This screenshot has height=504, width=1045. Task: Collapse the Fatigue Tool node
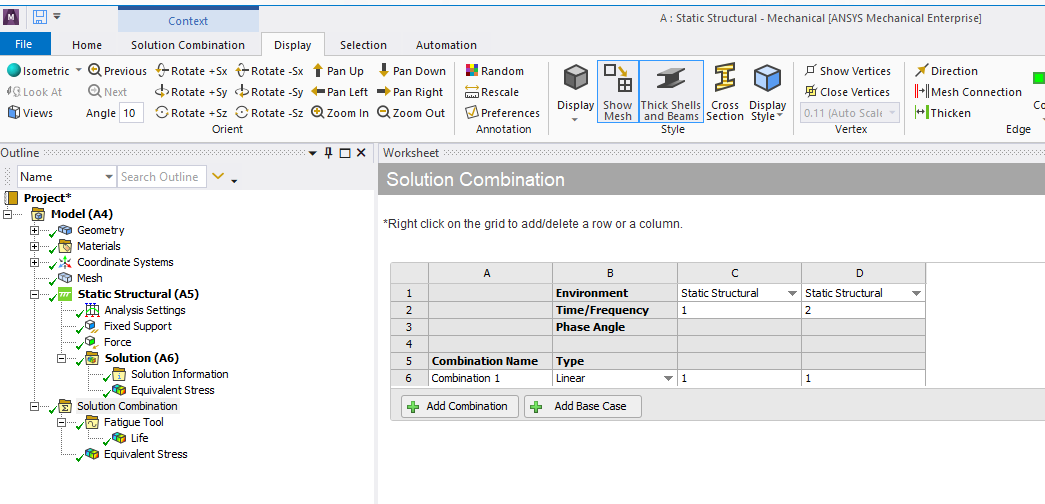(61, 422)
